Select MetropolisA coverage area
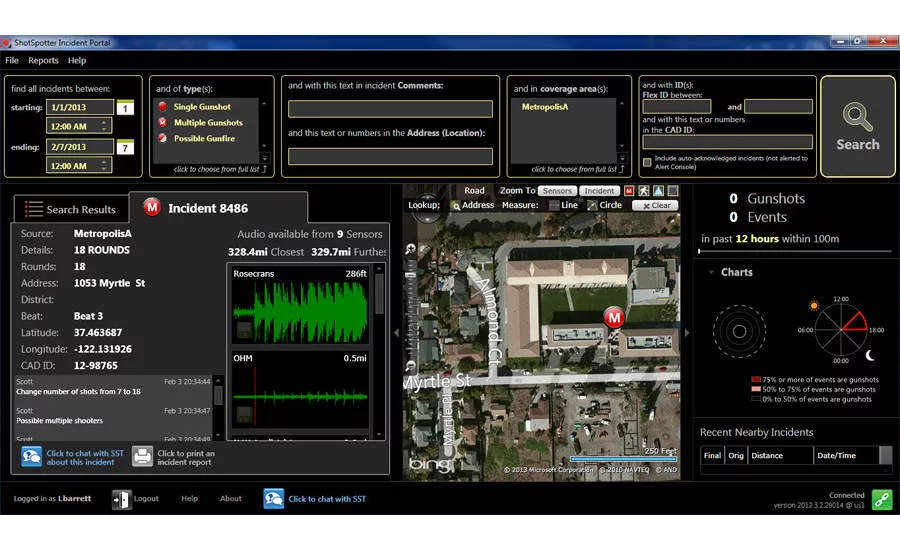 click(x=545, y=107)
